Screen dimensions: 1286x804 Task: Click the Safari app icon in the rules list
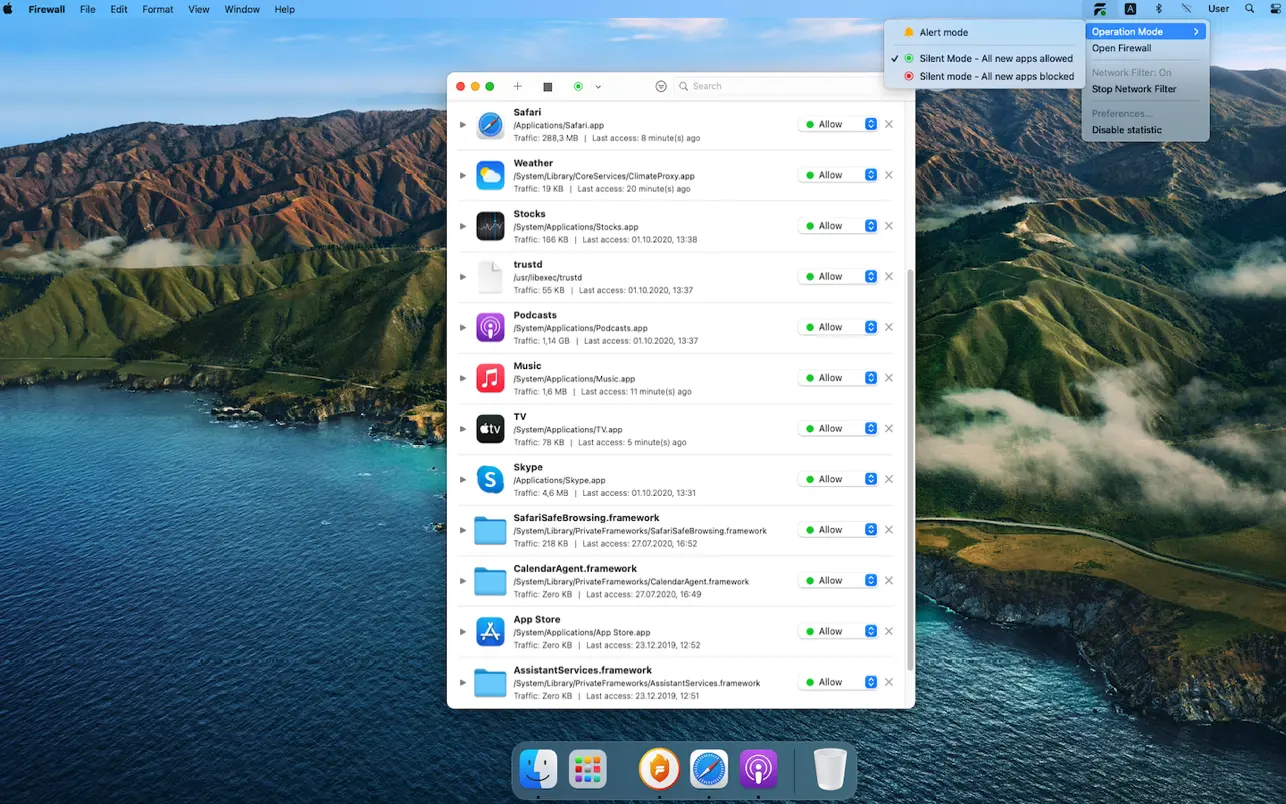490,124
